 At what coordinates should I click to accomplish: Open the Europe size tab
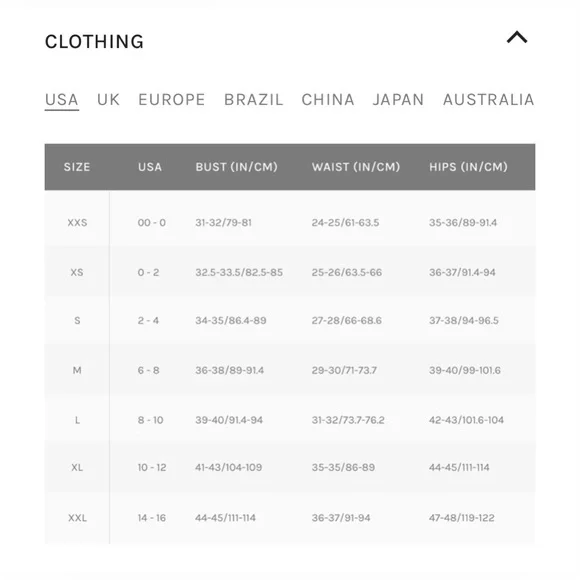172,100
